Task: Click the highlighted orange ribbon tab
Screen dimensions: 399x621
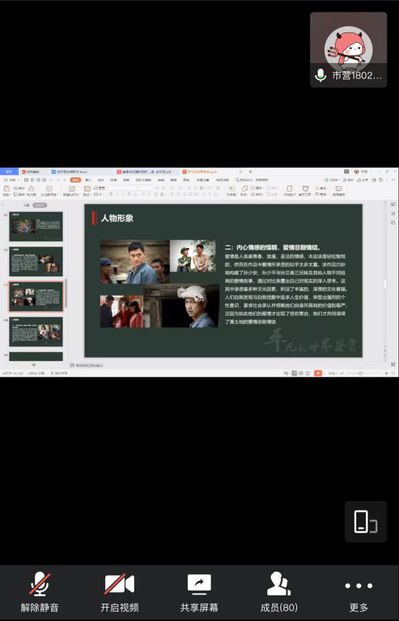Action: click(75, 180)
